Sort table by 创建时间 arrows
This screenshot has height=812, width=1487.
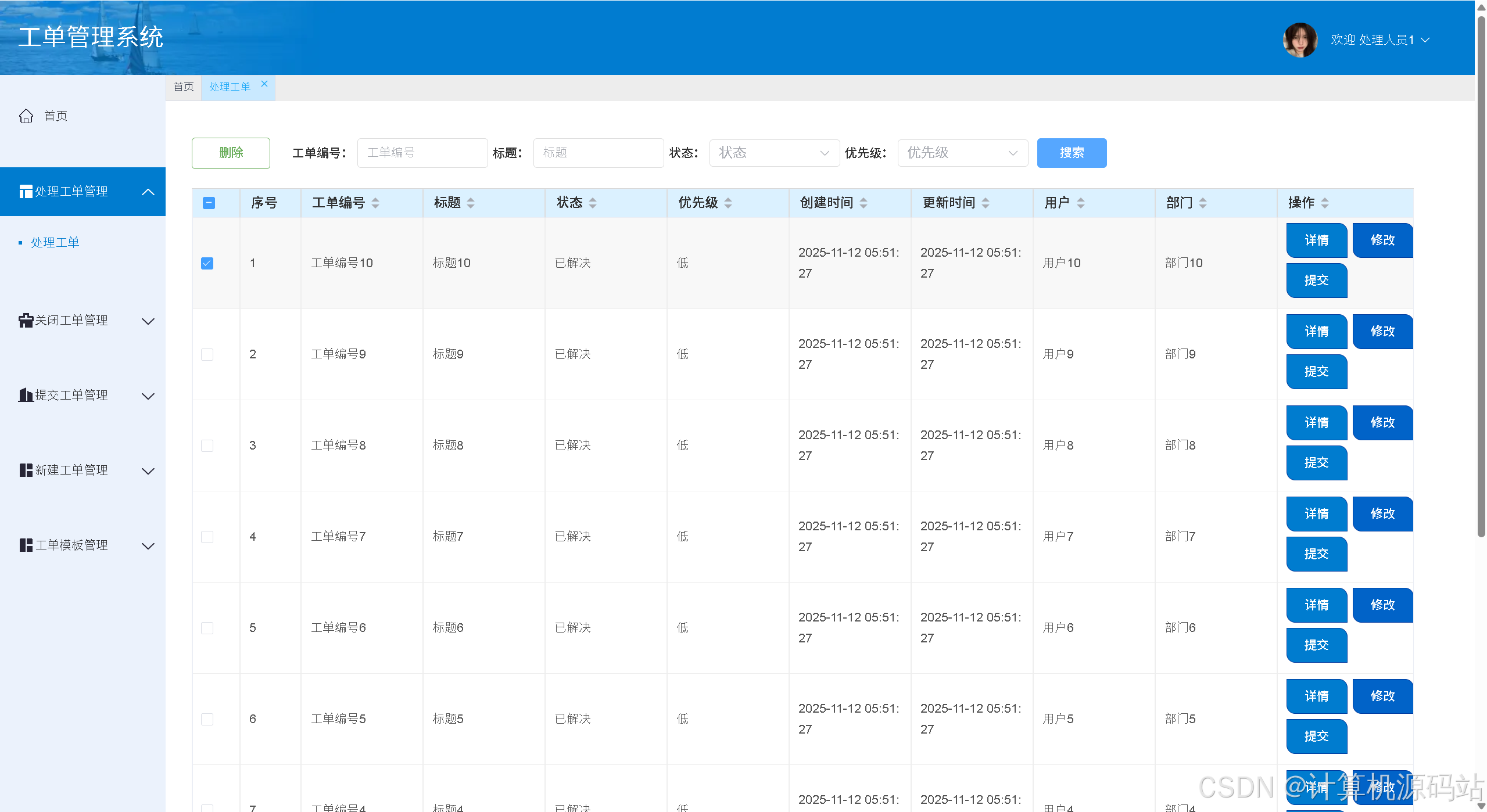(863, 203)
